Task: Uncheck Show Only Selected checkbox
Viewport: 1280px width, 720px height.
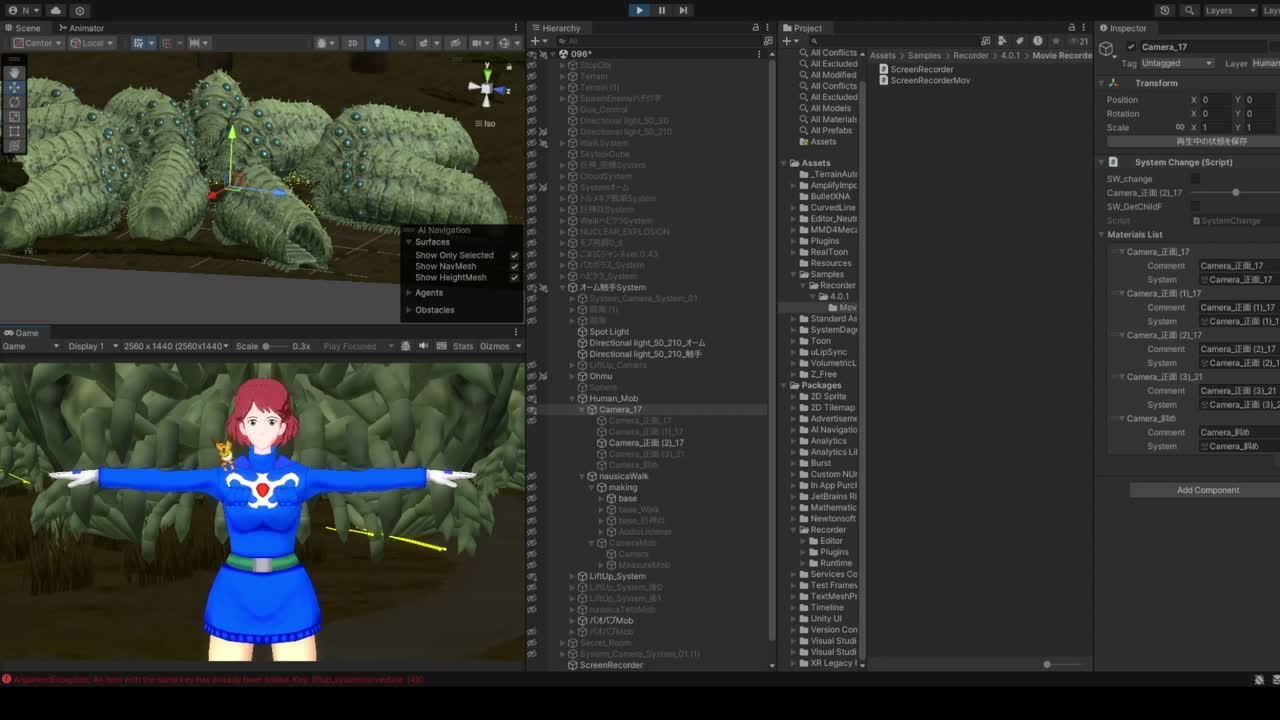Action: (x=515, y=255)
